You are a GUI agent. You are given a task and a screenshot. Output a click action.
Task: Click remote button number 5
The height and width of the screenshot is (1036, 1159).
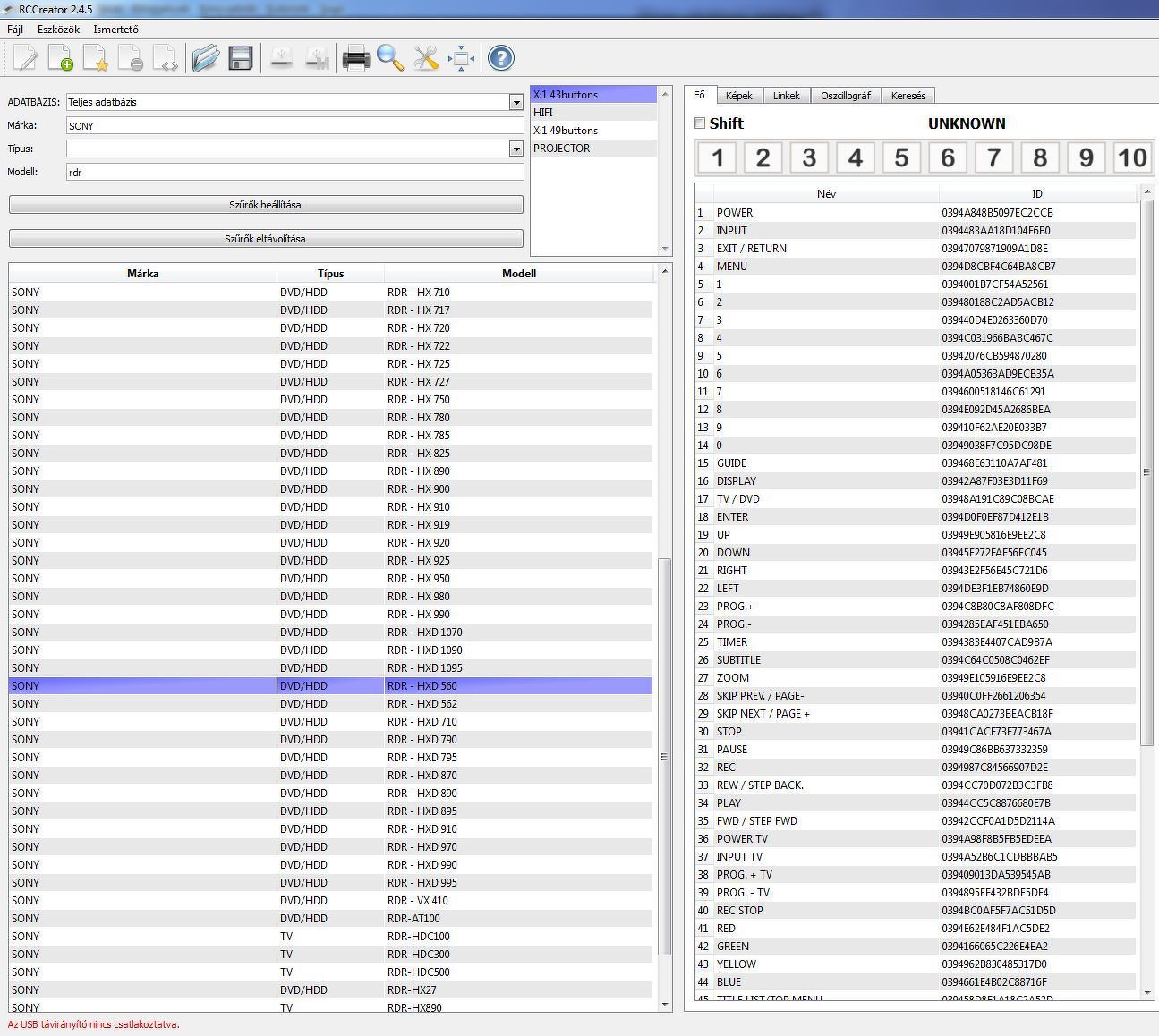click(x=902, y=158)
